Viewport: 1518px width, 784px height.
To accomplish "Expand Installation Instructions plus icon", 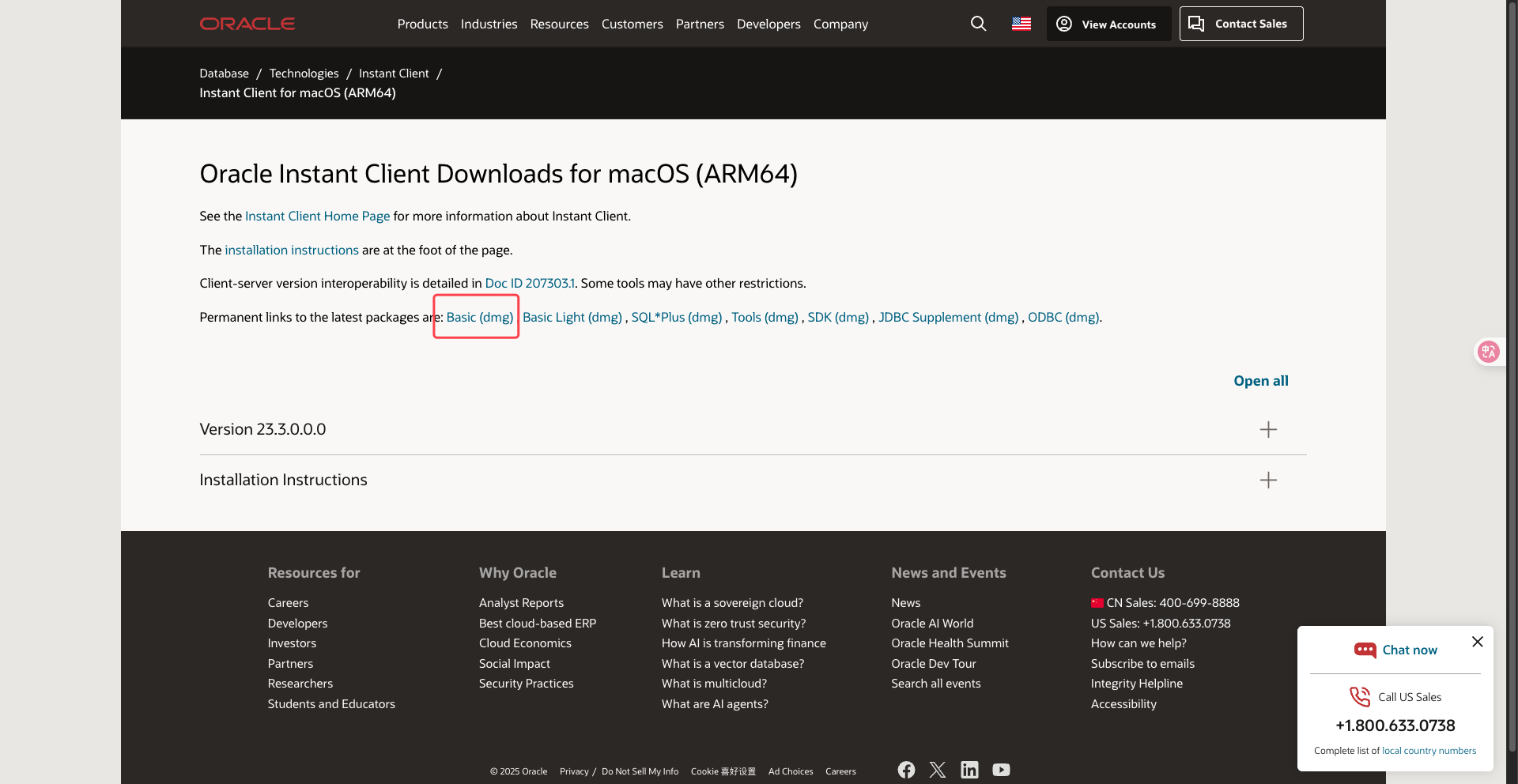I will [x=1268, y=481].
